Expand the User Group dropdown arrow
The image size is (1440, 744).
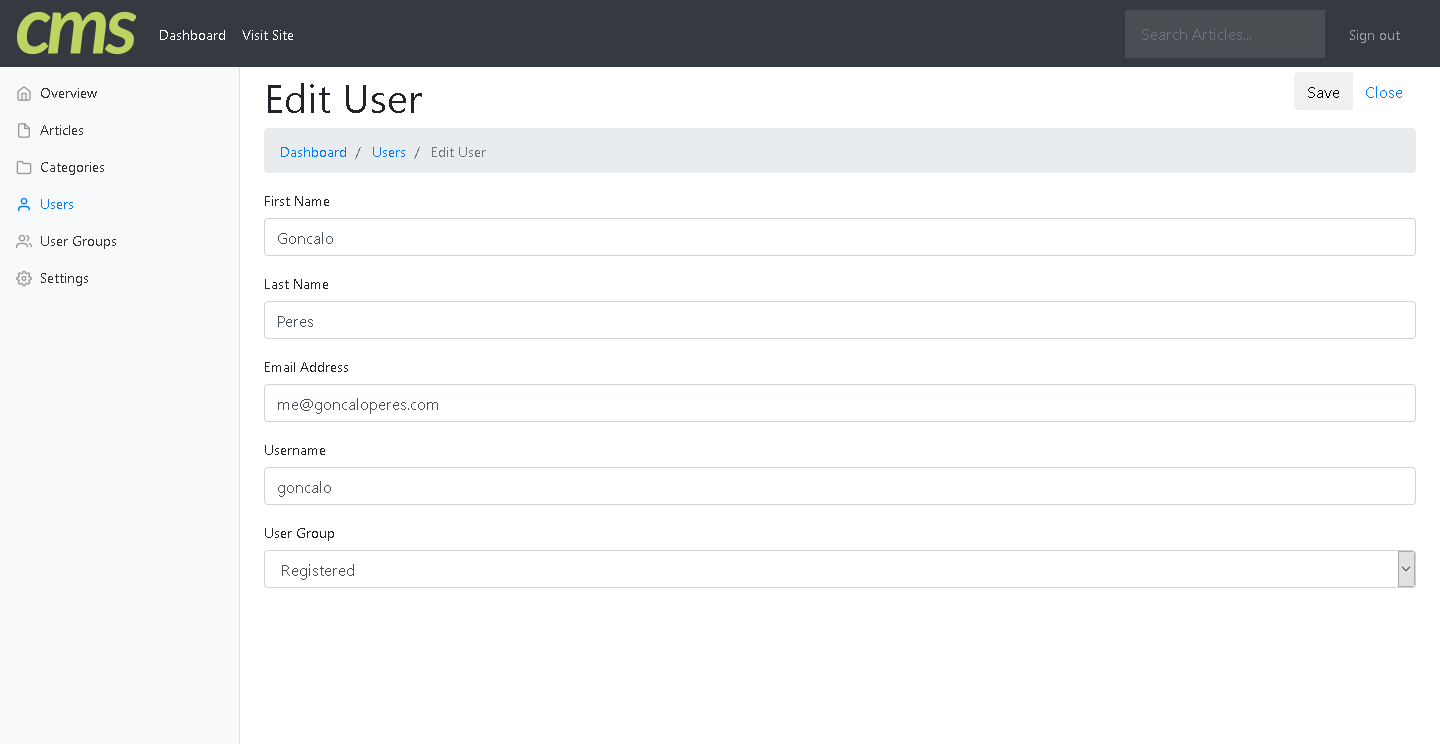point(1406,569)
